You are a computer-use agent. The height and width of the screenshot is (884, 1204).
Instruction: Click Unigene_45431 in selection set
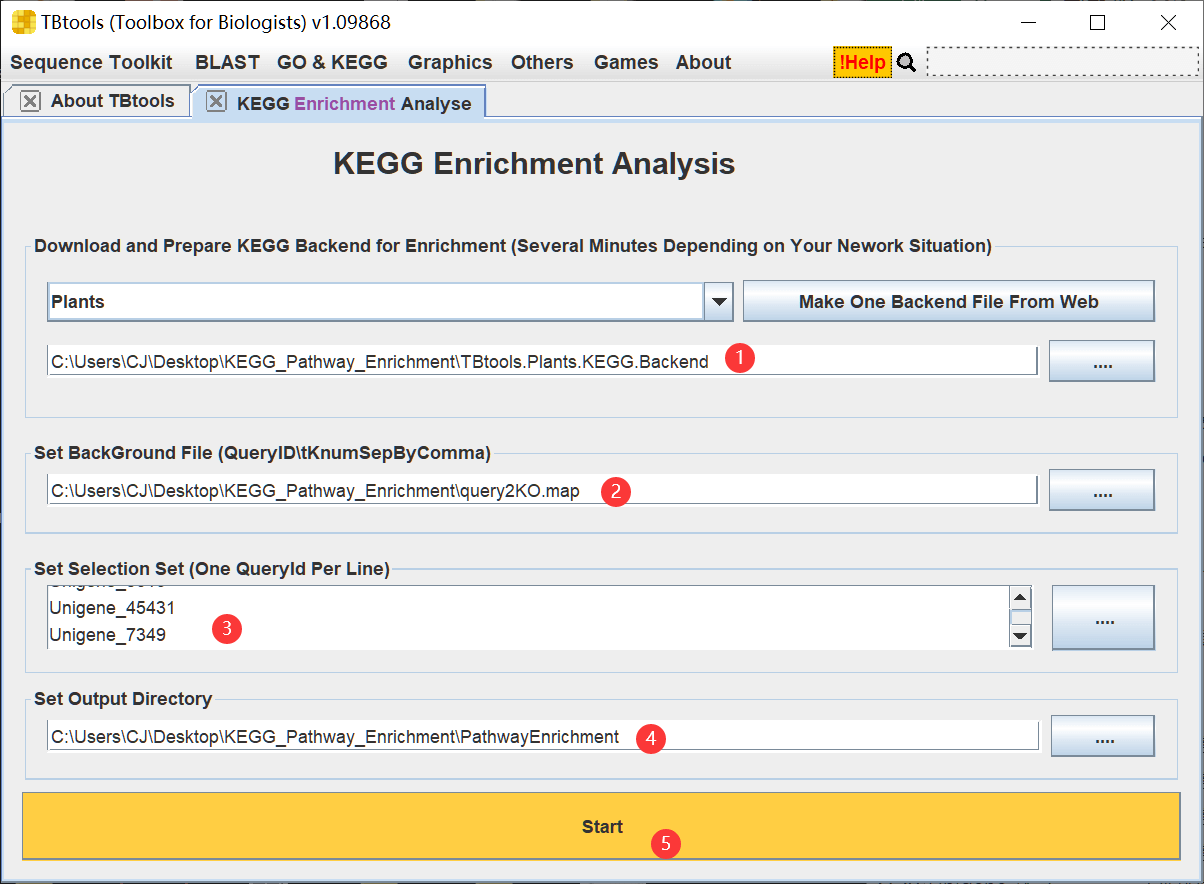tap(112, 608)
